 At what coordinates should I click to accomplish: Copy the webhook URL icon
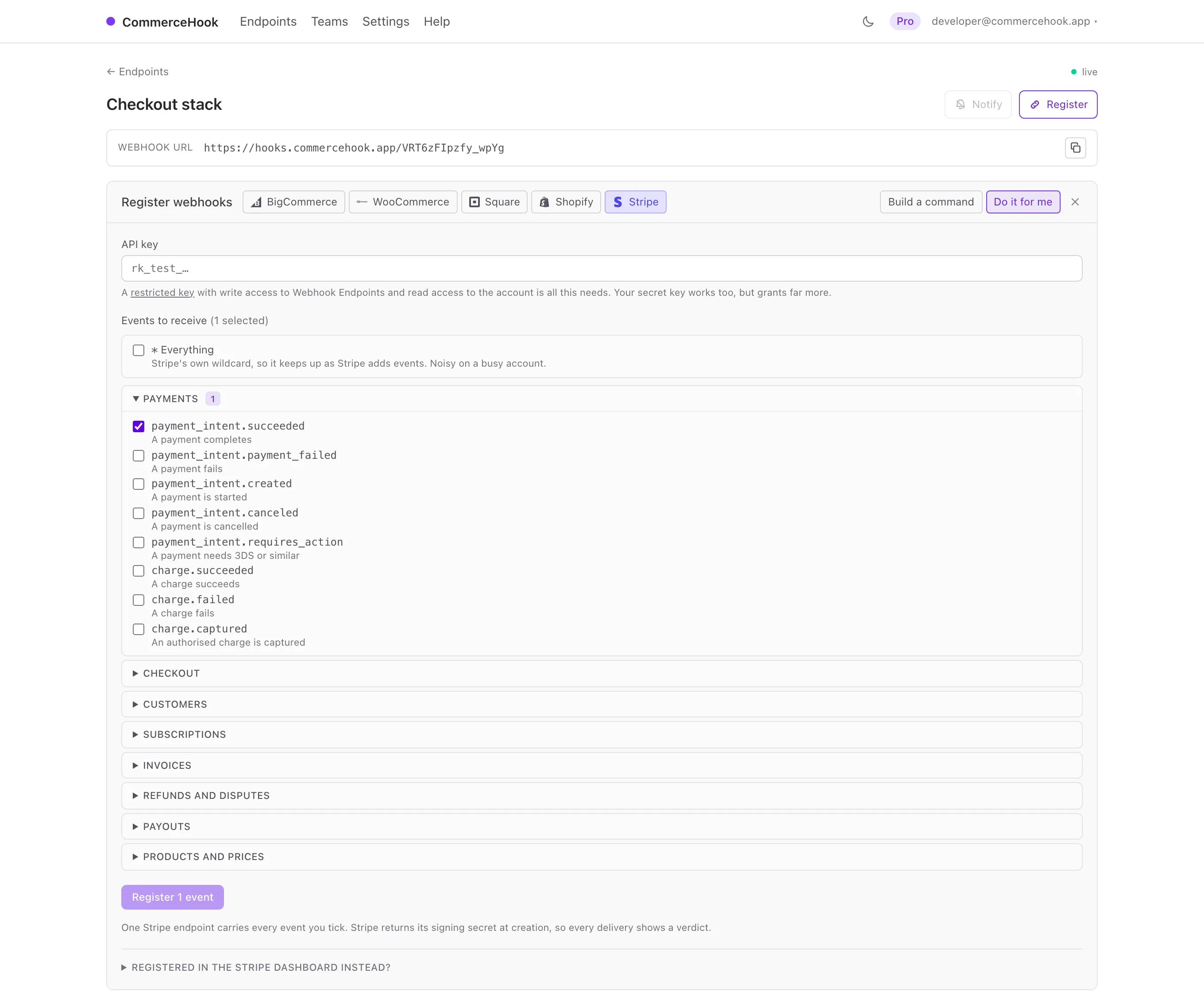(x=1075, y=148)
